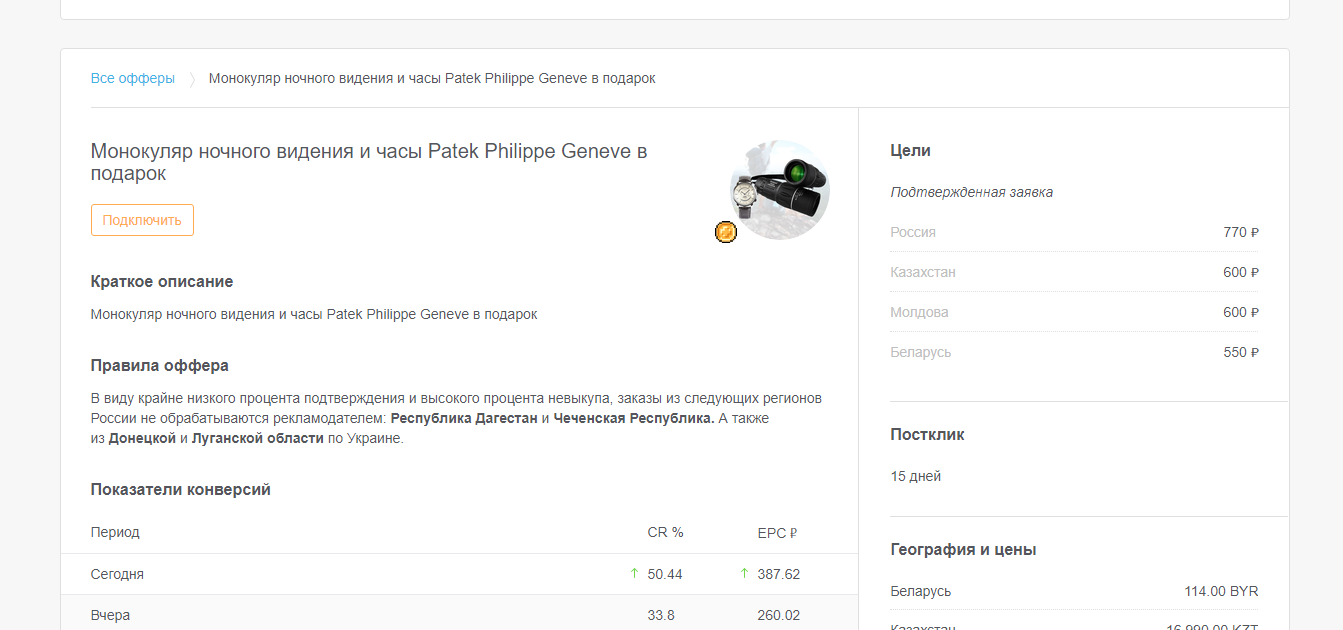Select the Беларусь 550 ₽ goal row
The height and width of the screenshot is (630, 1343).
1073,352
